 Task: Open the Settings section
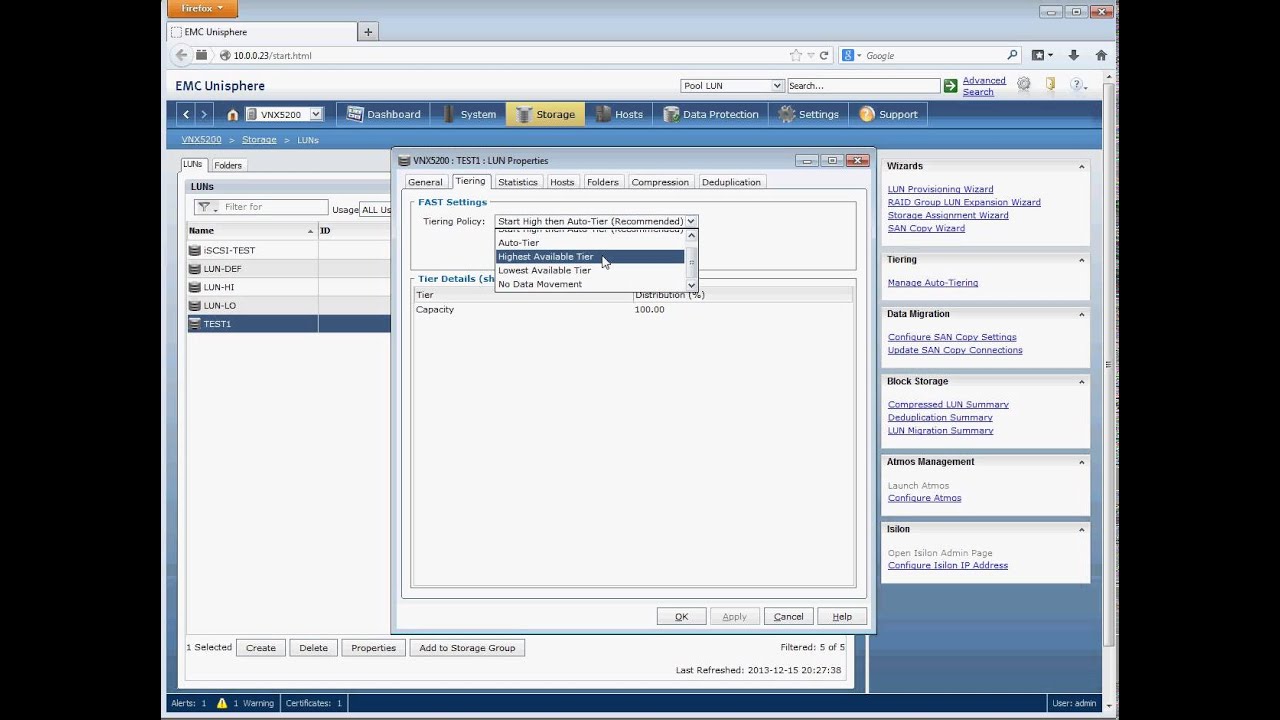point(809,114)
